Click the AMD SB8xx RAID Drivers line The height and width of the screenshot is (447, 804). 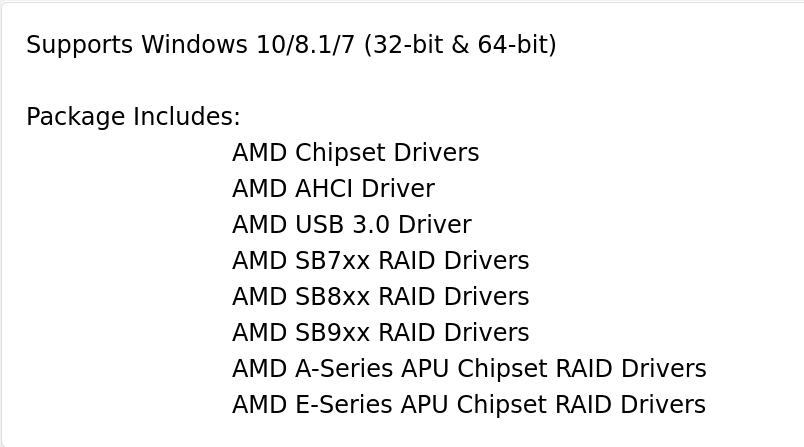[380, 297]
